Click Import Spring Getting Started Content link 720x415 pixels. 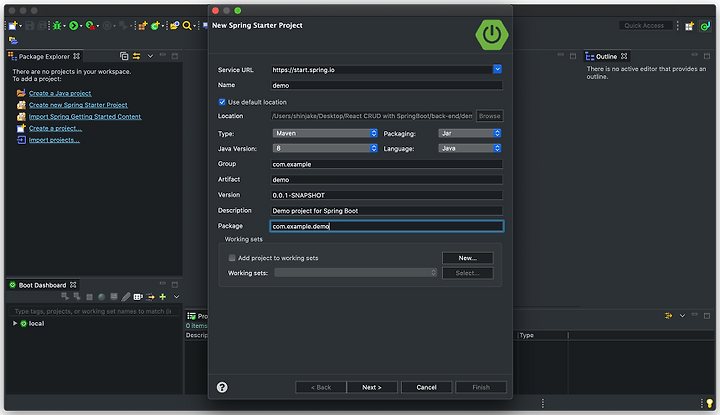tap(85, 117)
